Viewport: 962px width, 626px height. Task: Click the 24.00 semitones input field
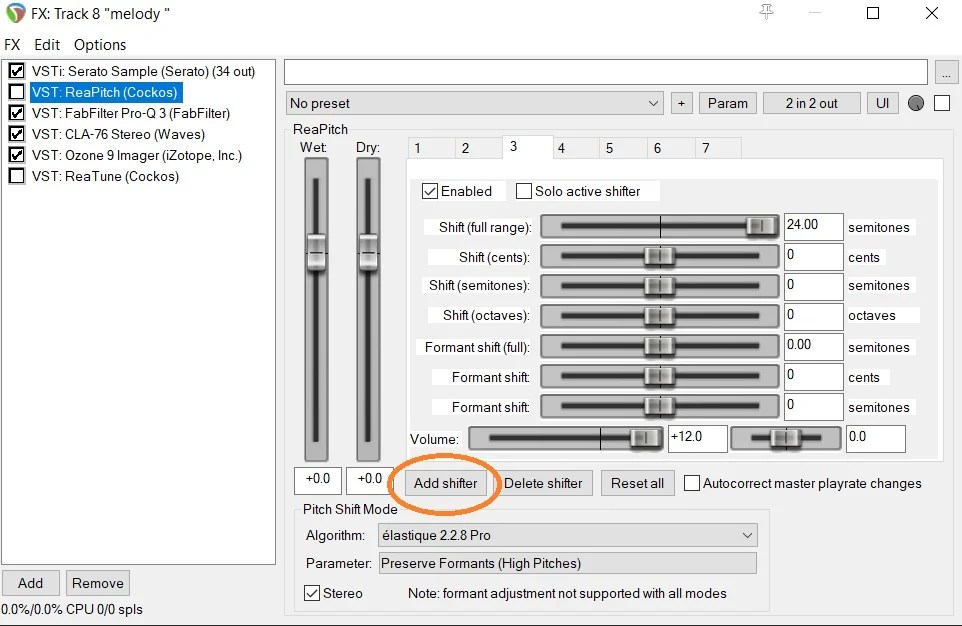coord(813,226)
